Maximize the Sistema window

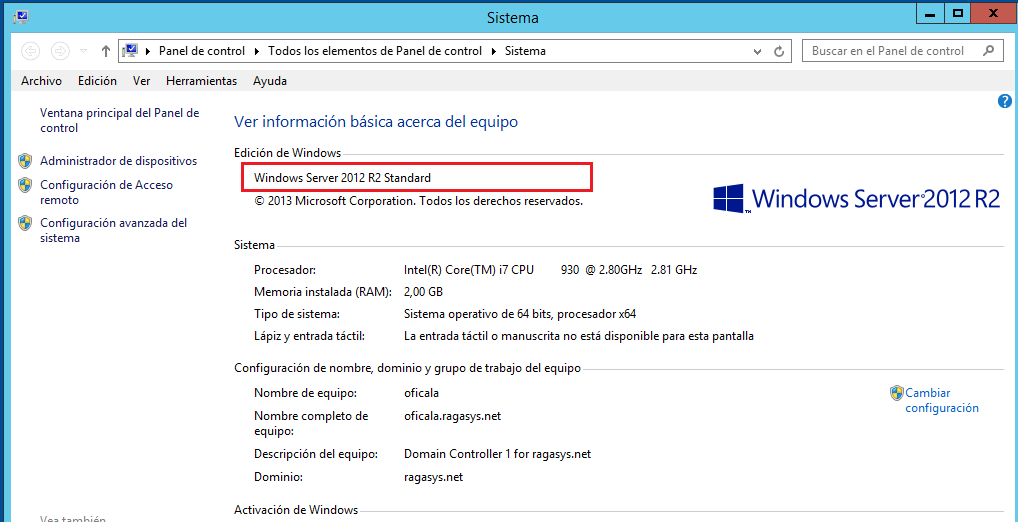pyautogui.click(x=958, y=13)
